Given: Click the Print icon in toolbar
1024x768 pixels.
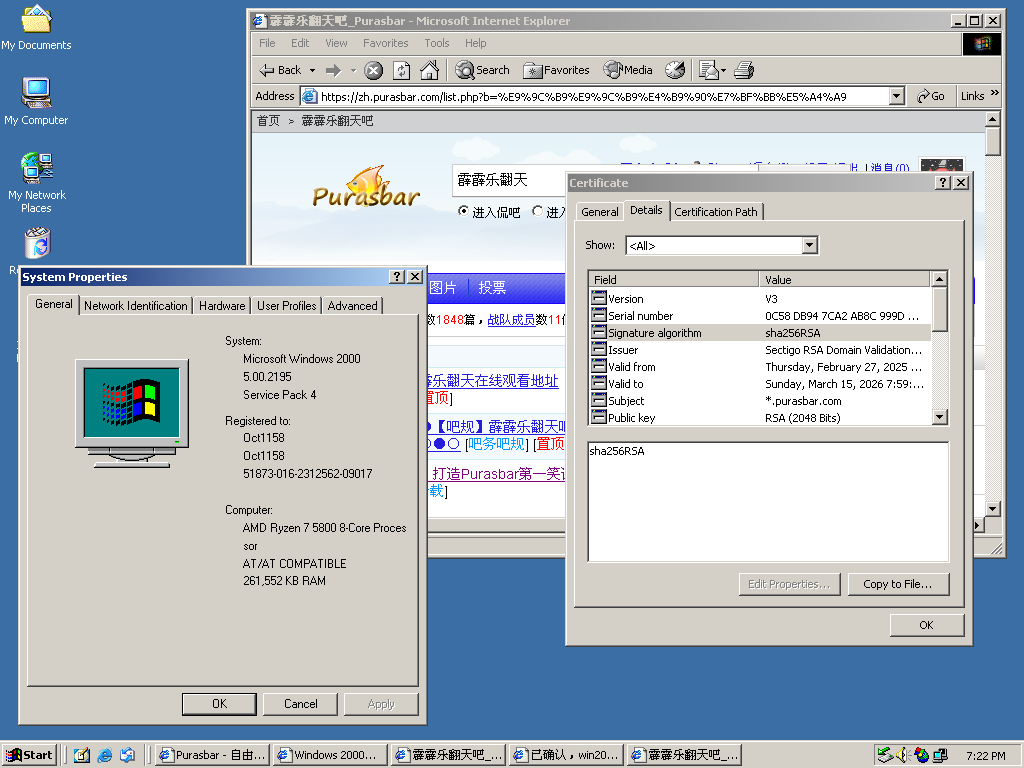Looking at the screenshot, I should pos(743,70).
